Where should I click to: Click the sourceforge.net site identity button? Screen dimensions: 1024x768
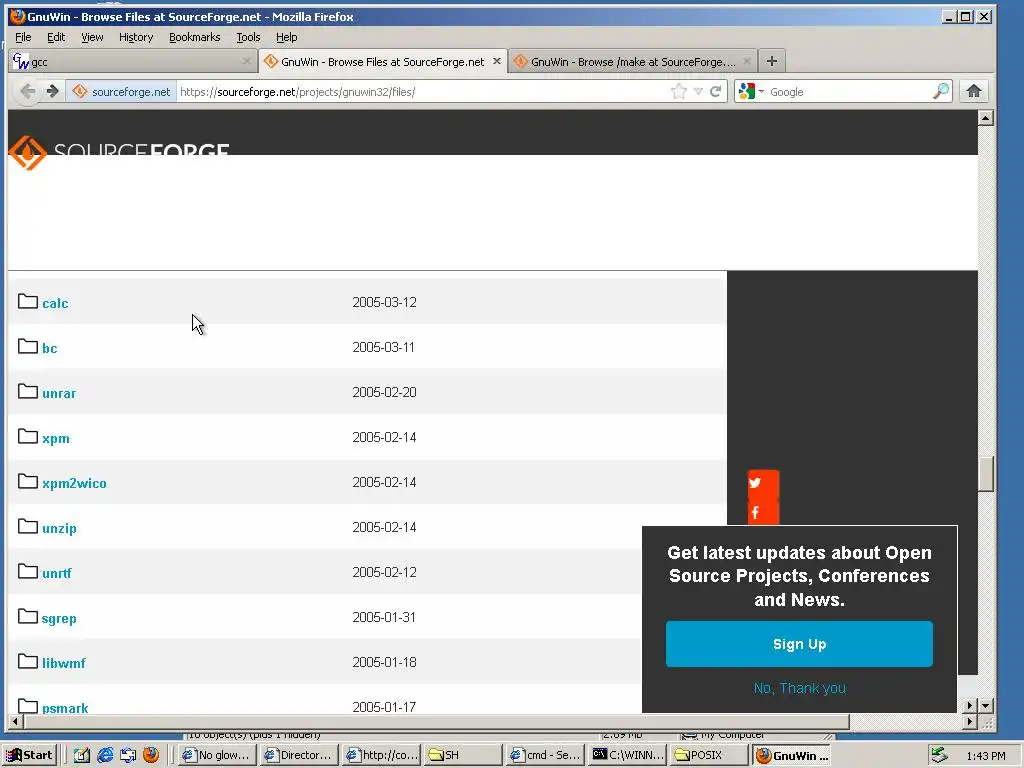[x=121, y=91]
